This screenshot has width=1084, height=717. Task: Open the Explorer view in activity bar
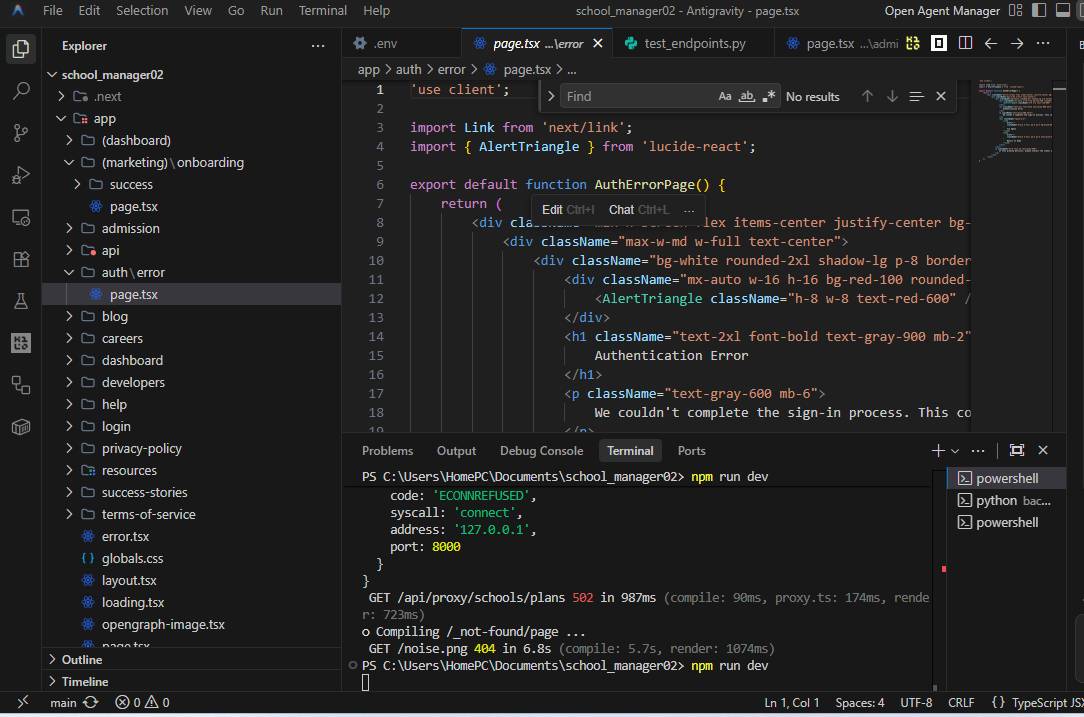point(21,49)
